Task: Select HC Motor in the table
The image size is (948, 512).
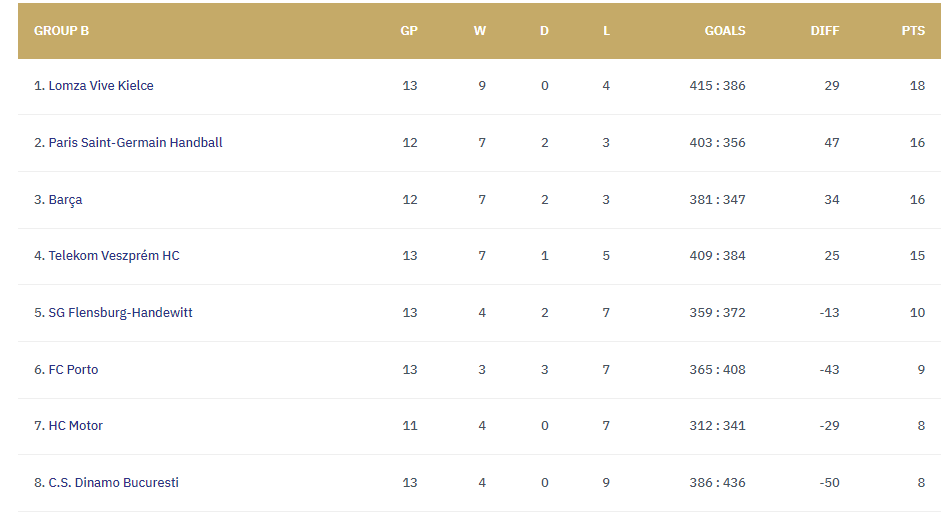Action: [x=75, y=426]
